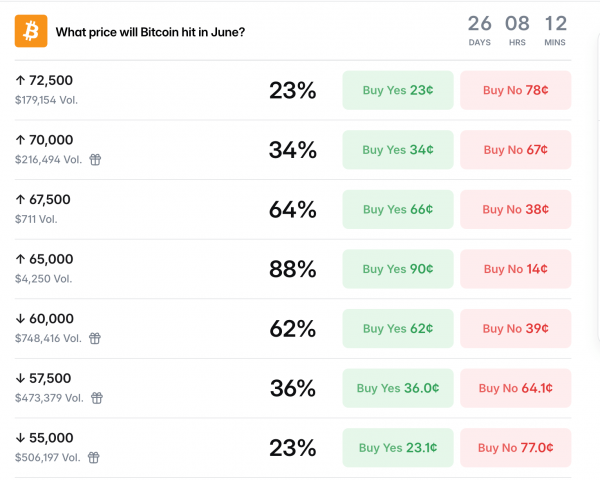Click the gift icon beside $473,379 Vol.
Screen dimensions: 600x480
[97, 398]
